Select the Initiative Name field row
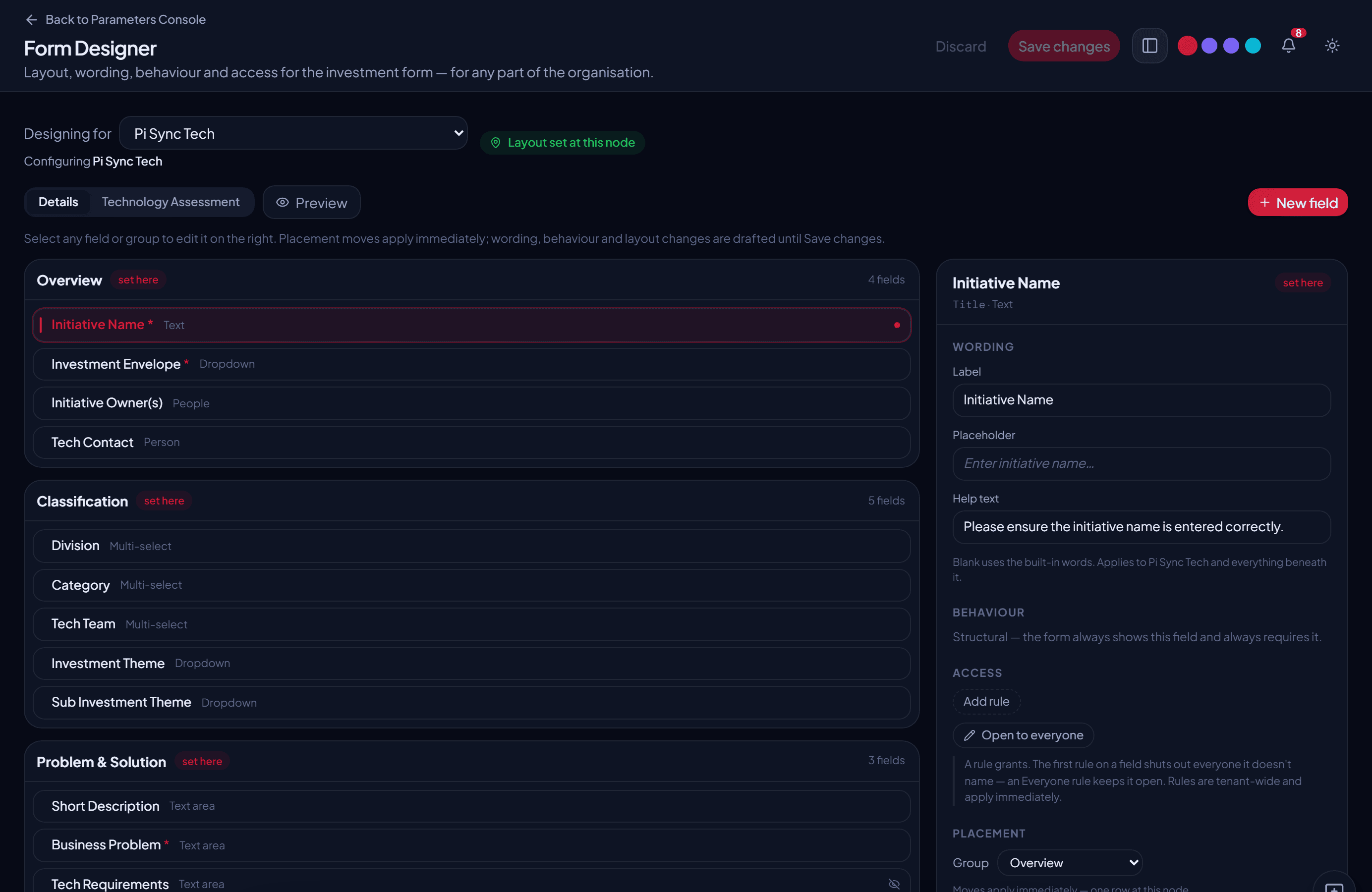The height and width of the screenshot is (892, 1372). click(x=471, y=325)
